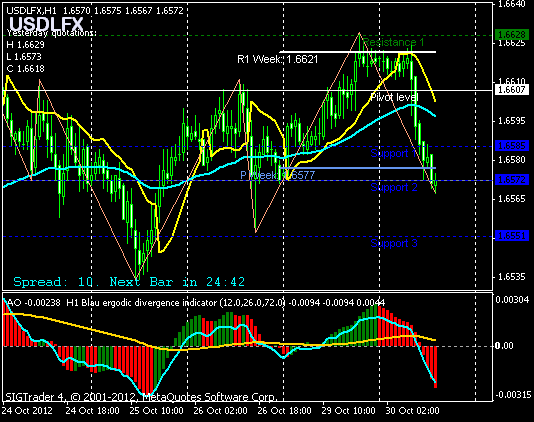Image resolution: width=534 pixels, height=422 pixels.
Task: Click the '24 Oct 2012' time axis label
Action: [28, 410]
